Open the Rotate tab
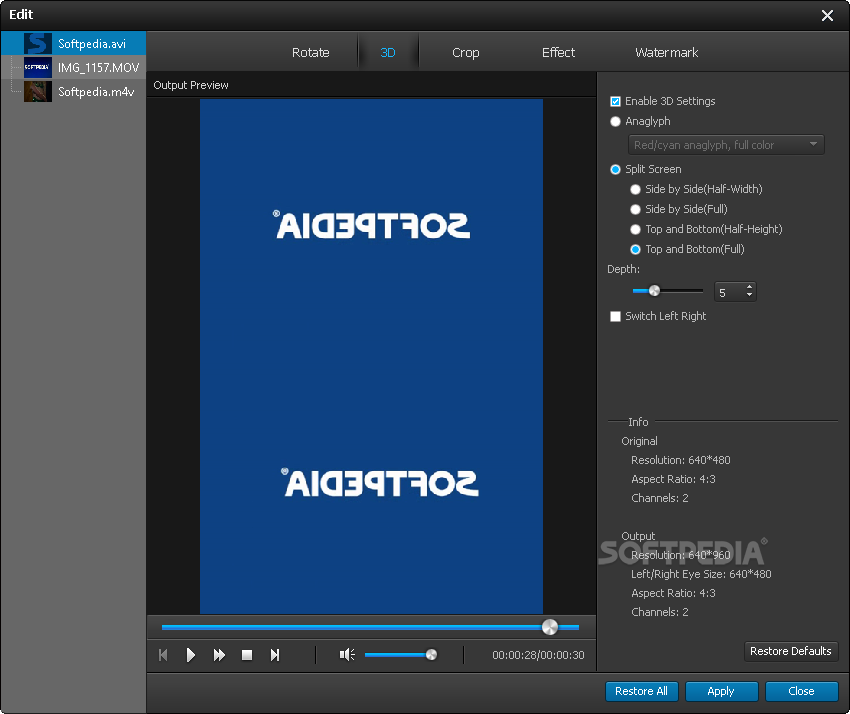 (x=311, y=53)
